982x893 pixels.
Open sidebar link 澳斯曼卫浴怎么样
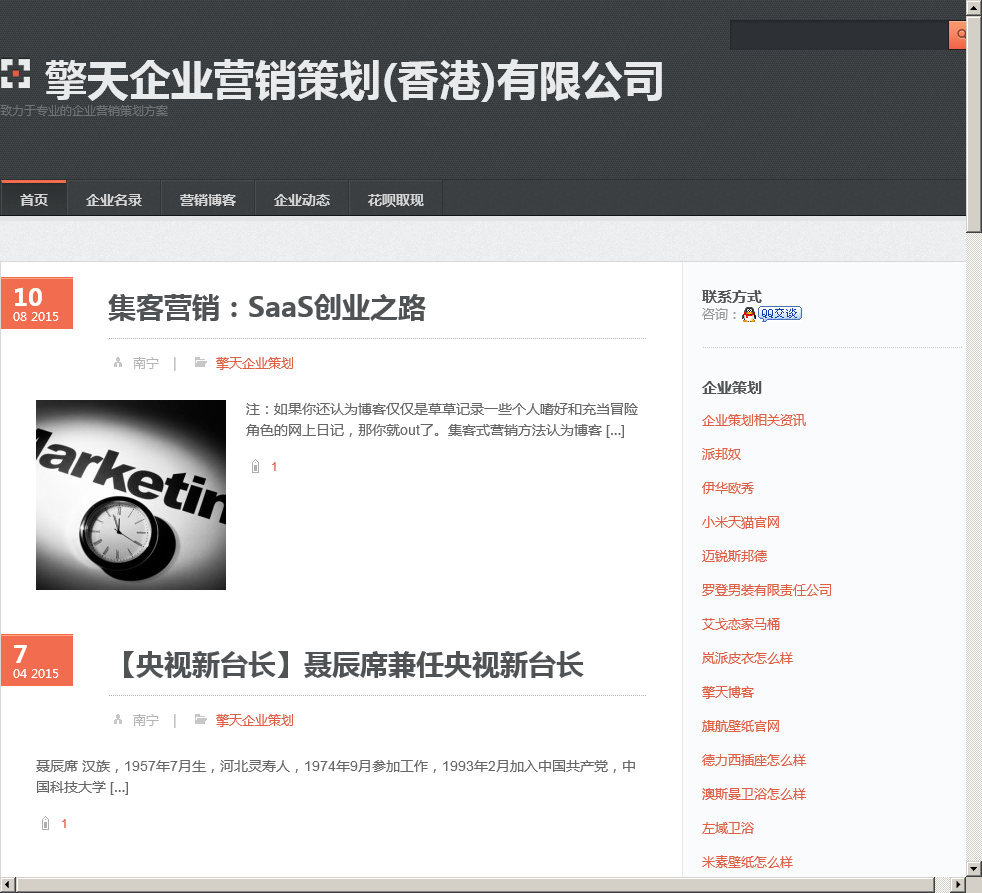click(753, 793)
